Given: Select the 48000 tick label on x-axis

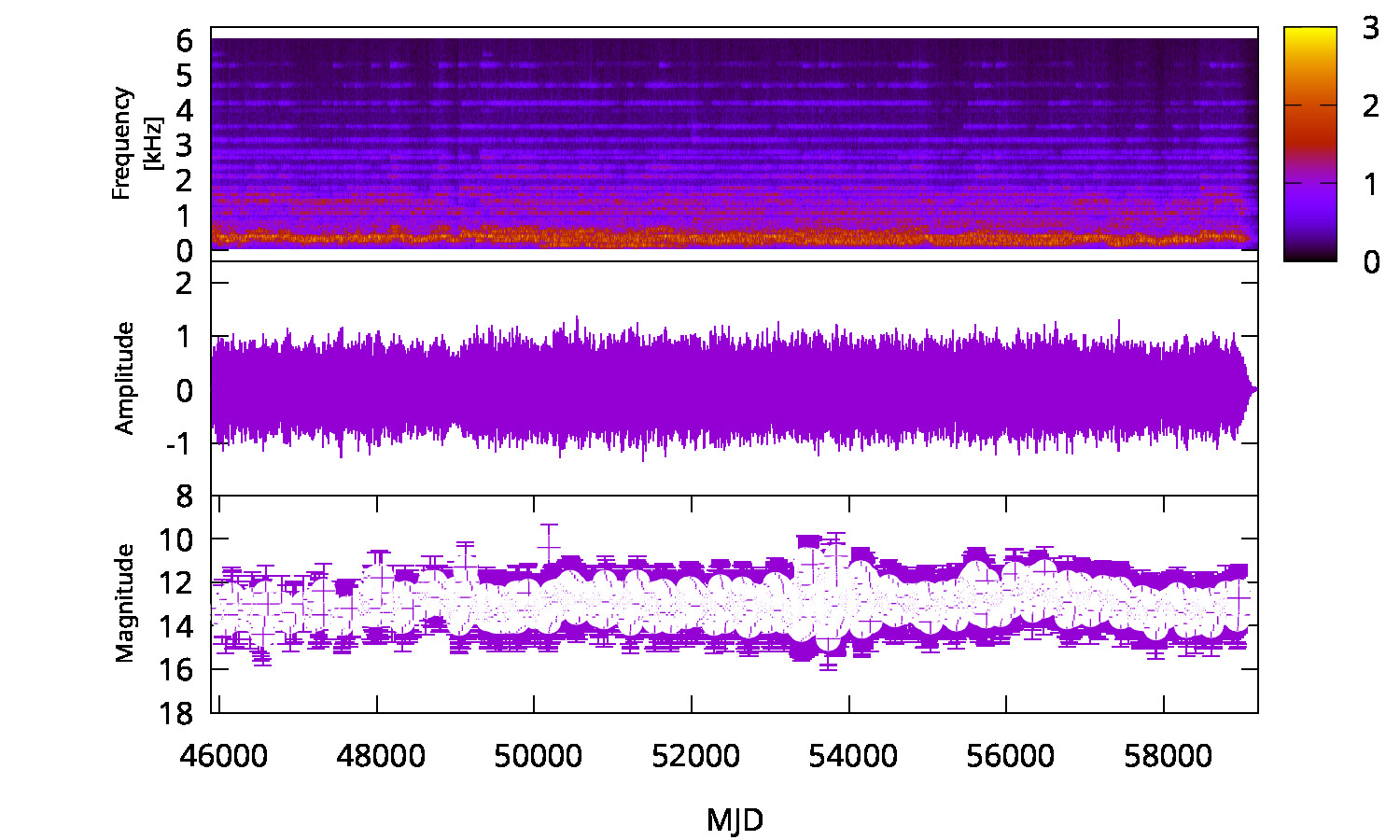Looking at the screenshot, I should click(x=380, y=755).
